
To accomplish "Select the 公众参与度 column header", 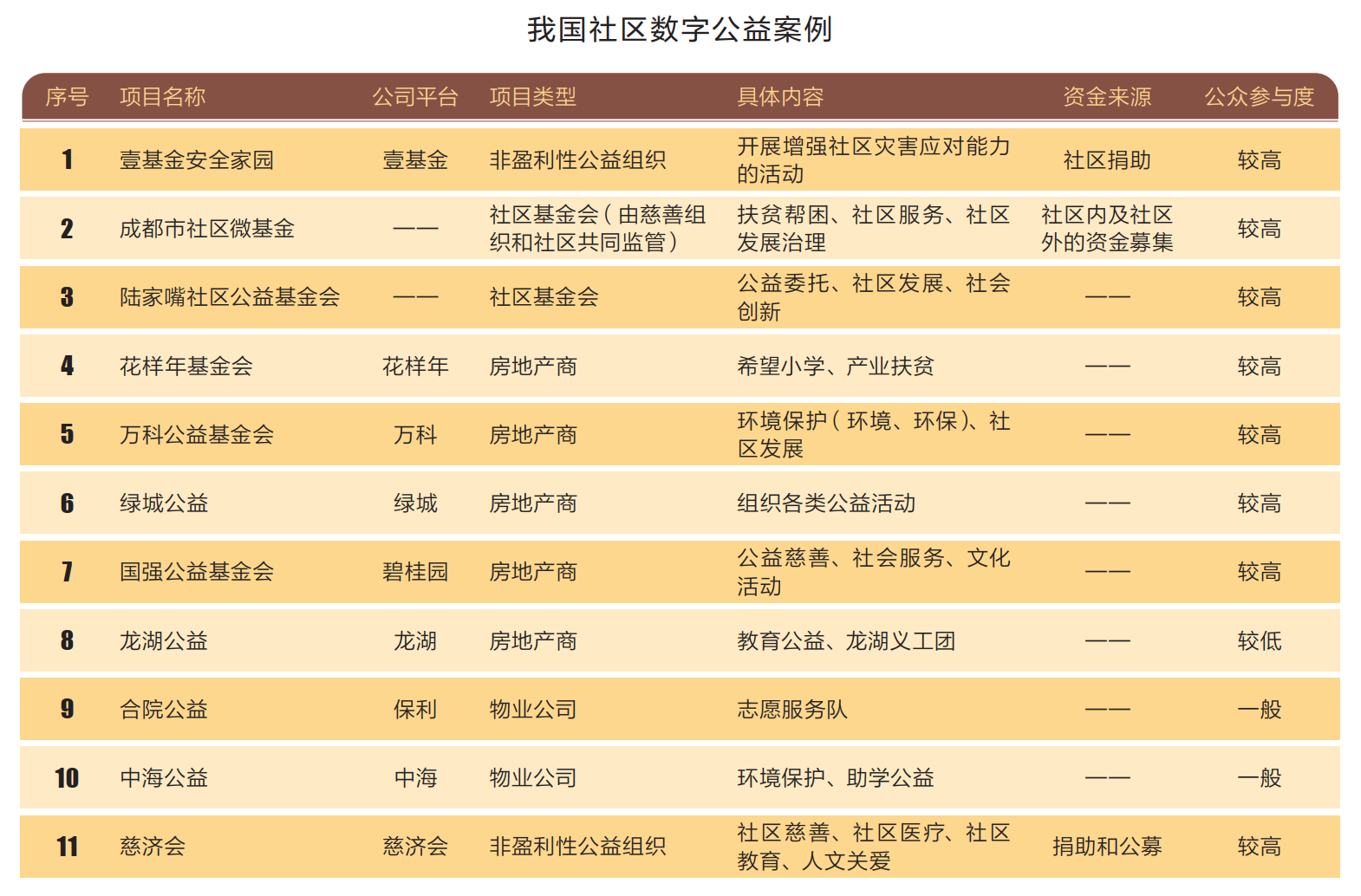I will [x=1260, y=97].
